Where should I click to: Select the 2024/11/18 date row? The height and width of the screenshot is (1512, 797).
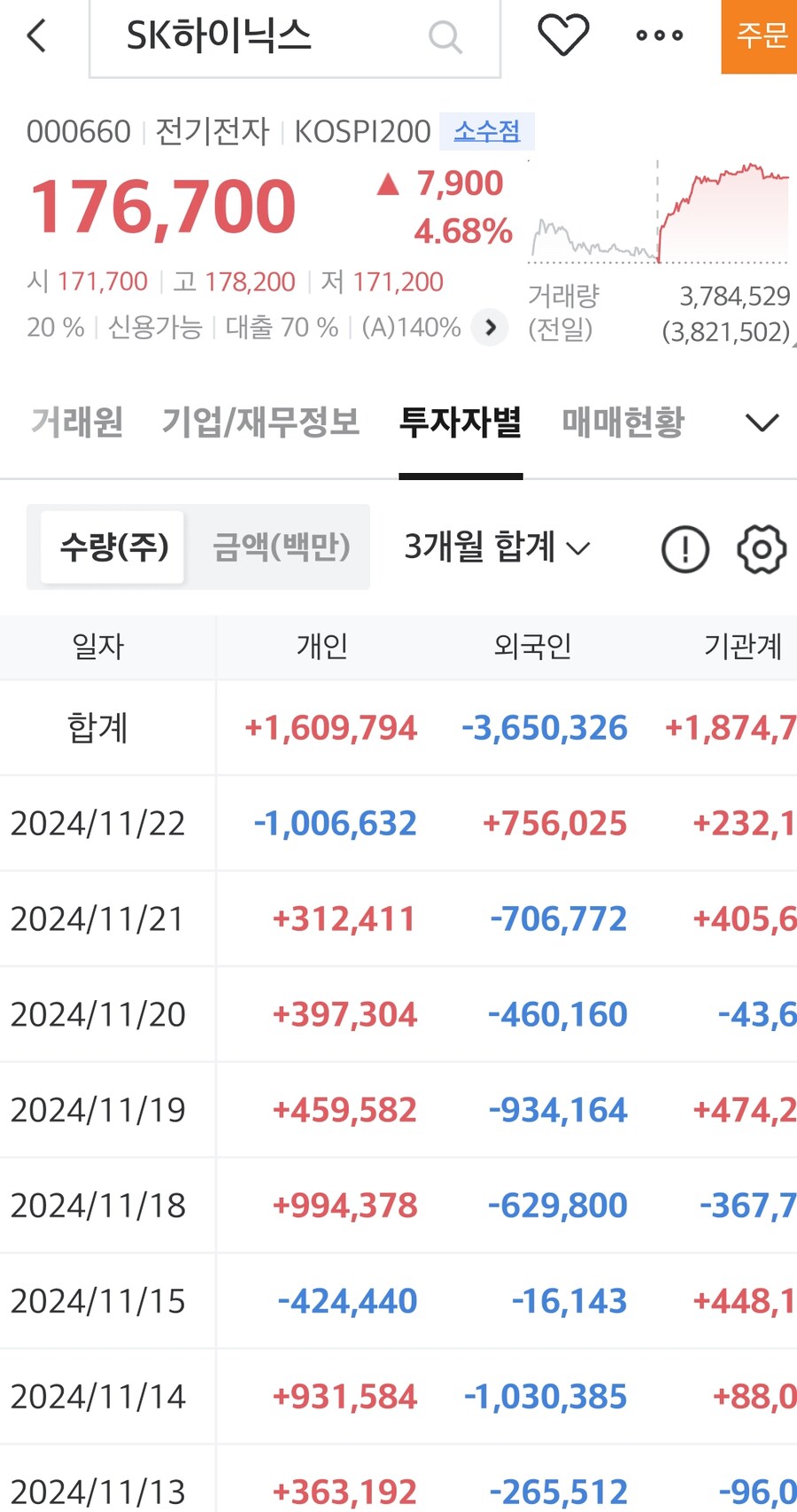pyautogui.click(x=97, y=1206)
